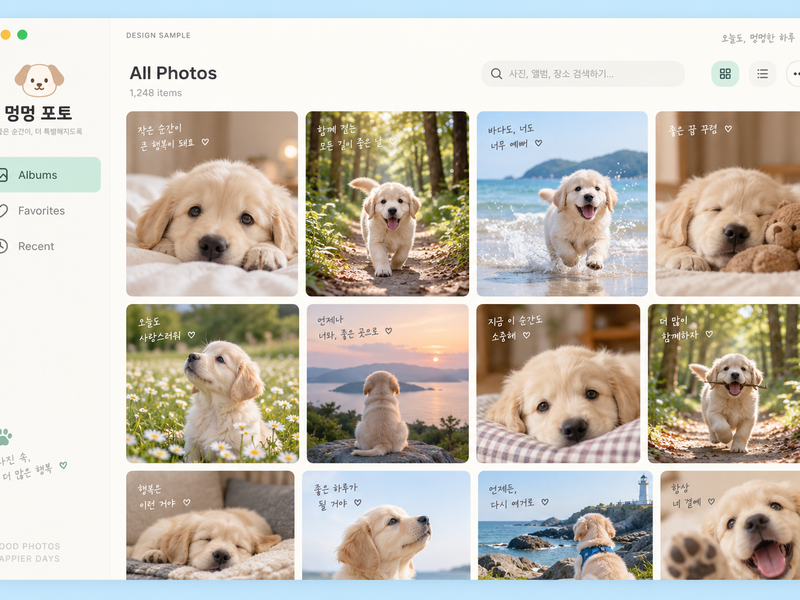Switch to grid view
800x600 pixels.
click(725, 74)
